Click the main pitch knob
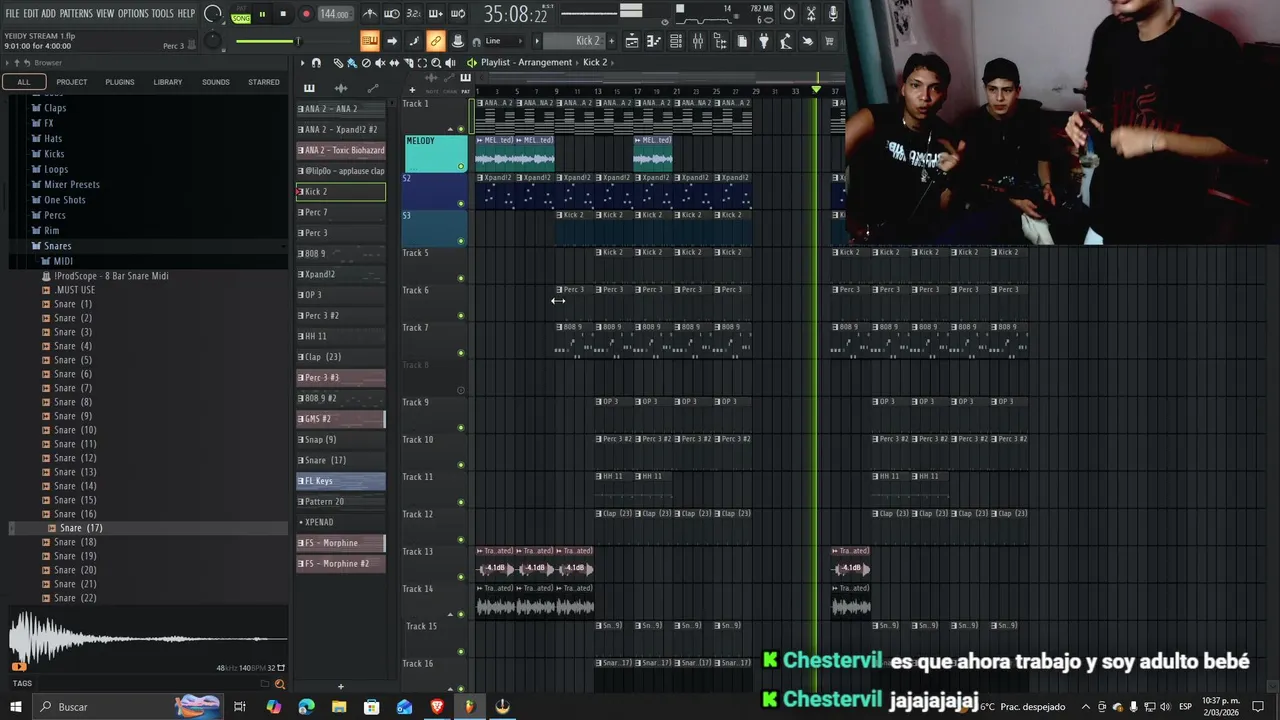This screenshot has height=720, width=1280. point(212,41)
